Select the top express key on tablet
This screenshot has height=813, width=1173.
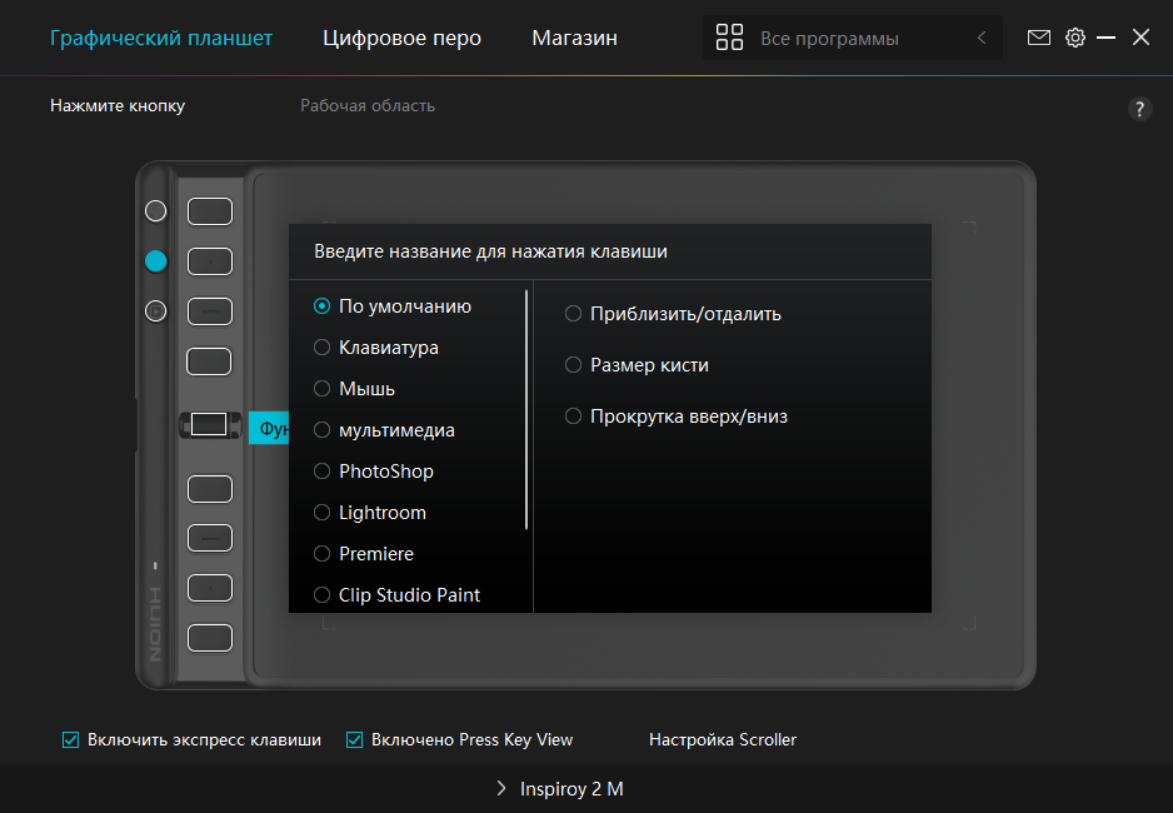pyautogui.click(x=209, y=212)
